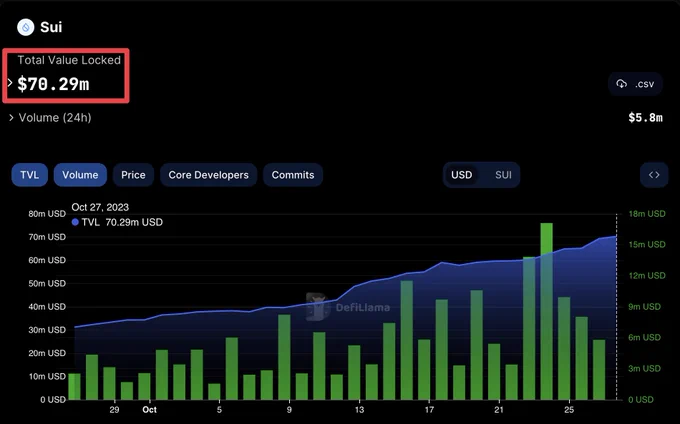680x424 pixels.
Task: Toggle the TVL chart series
Action: (29, 175)
